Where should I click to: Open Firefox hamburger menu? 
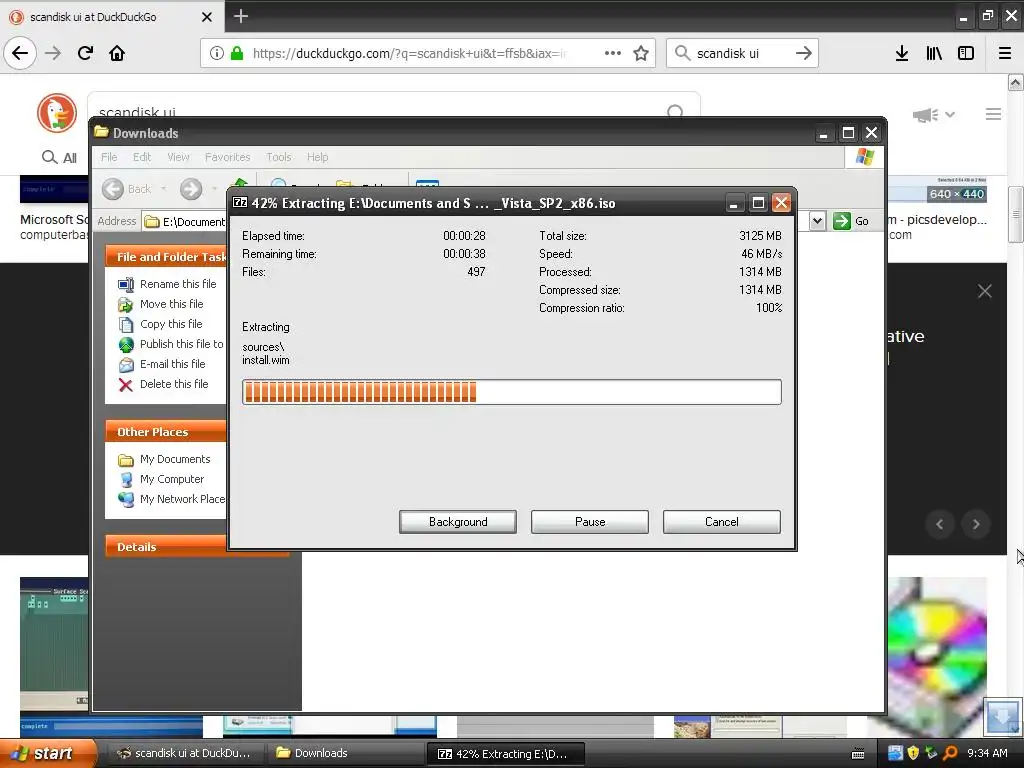tap(1005, 53)
